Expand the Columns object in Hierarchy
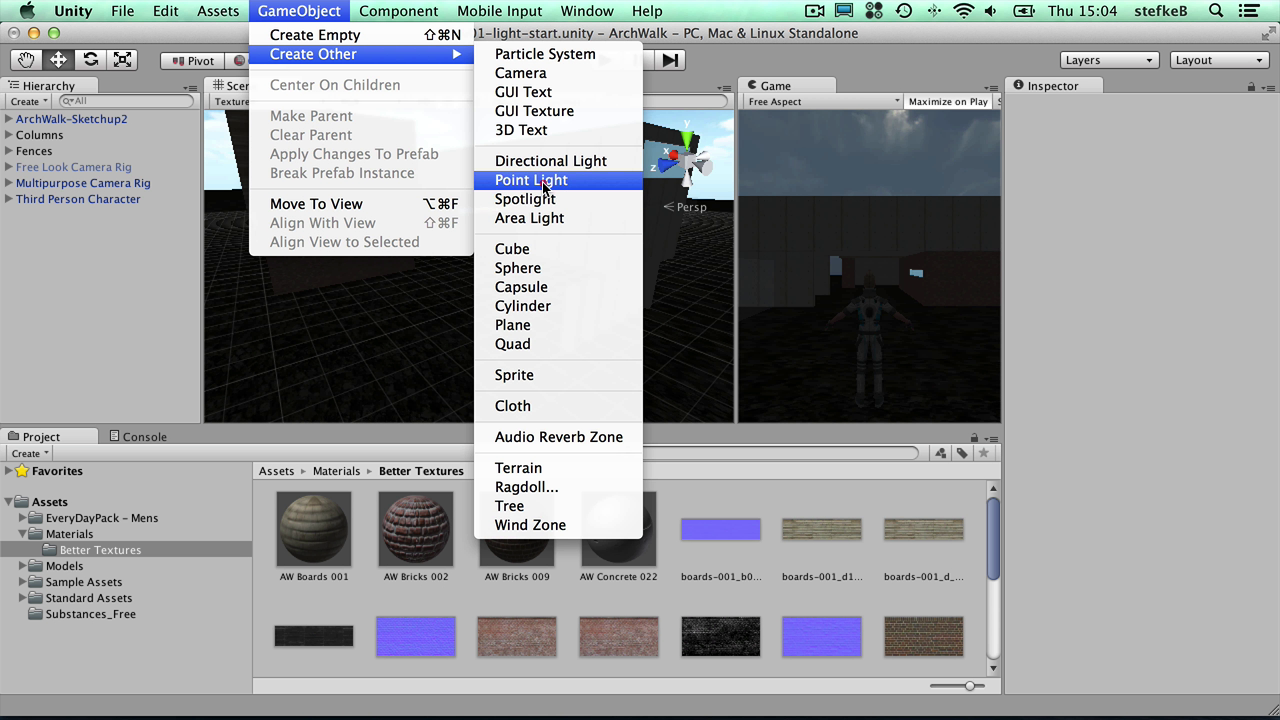The width and height of the screenshot is (1280, 720). point(9,135)
